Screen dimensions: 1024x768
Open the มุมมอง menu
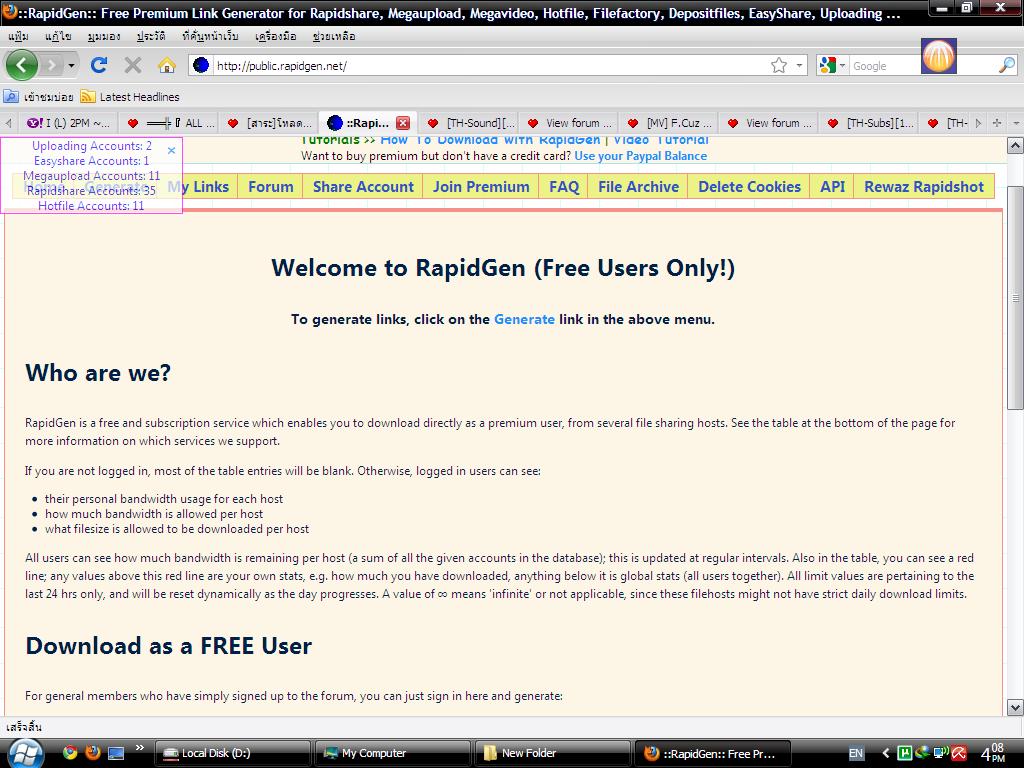pos(104,36)
